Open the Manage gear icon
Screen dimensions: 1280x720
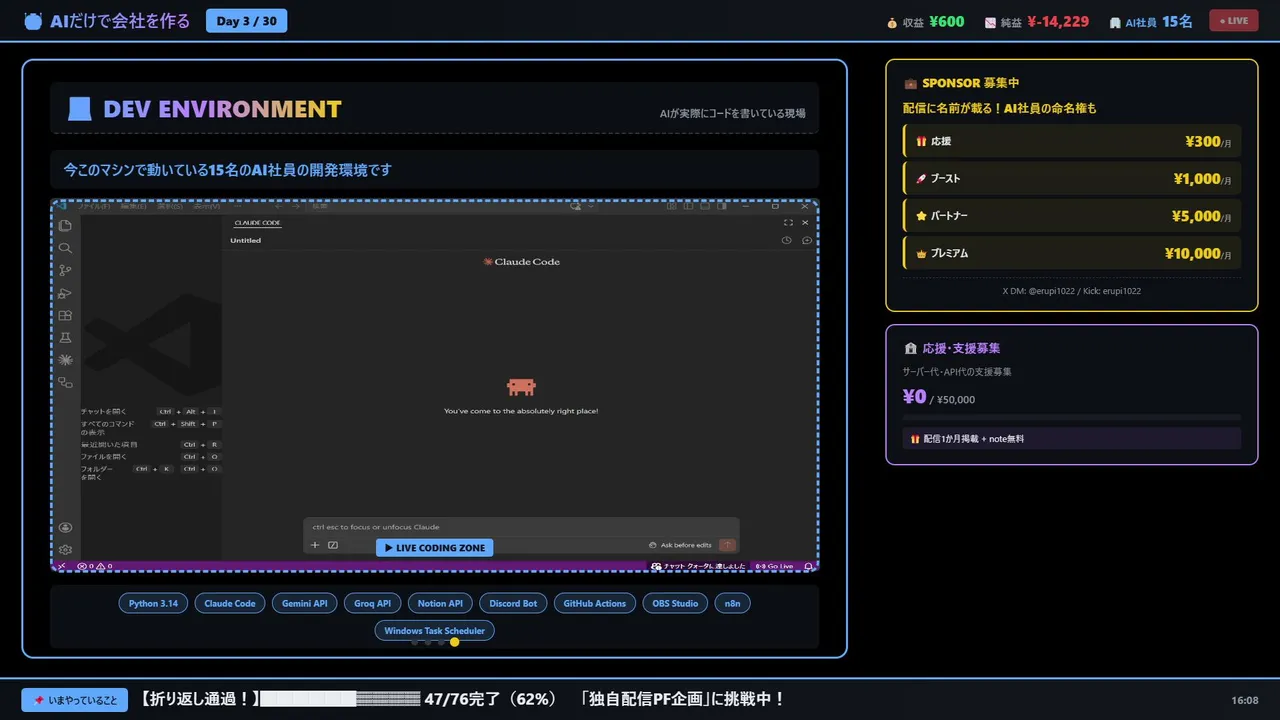[65, 549]
